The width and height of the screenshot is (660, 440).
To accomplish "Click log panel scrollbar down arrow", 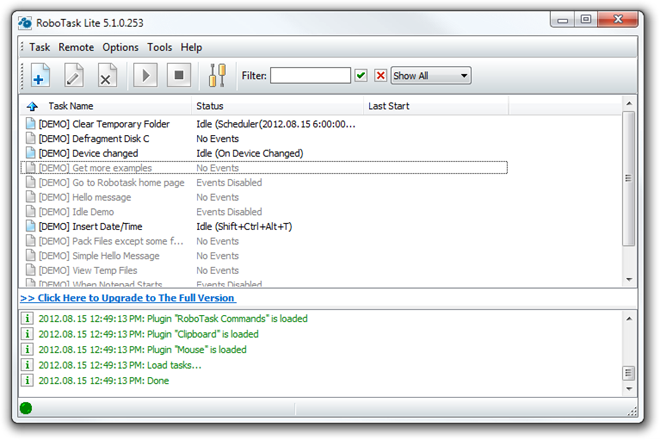I will 629,389.
